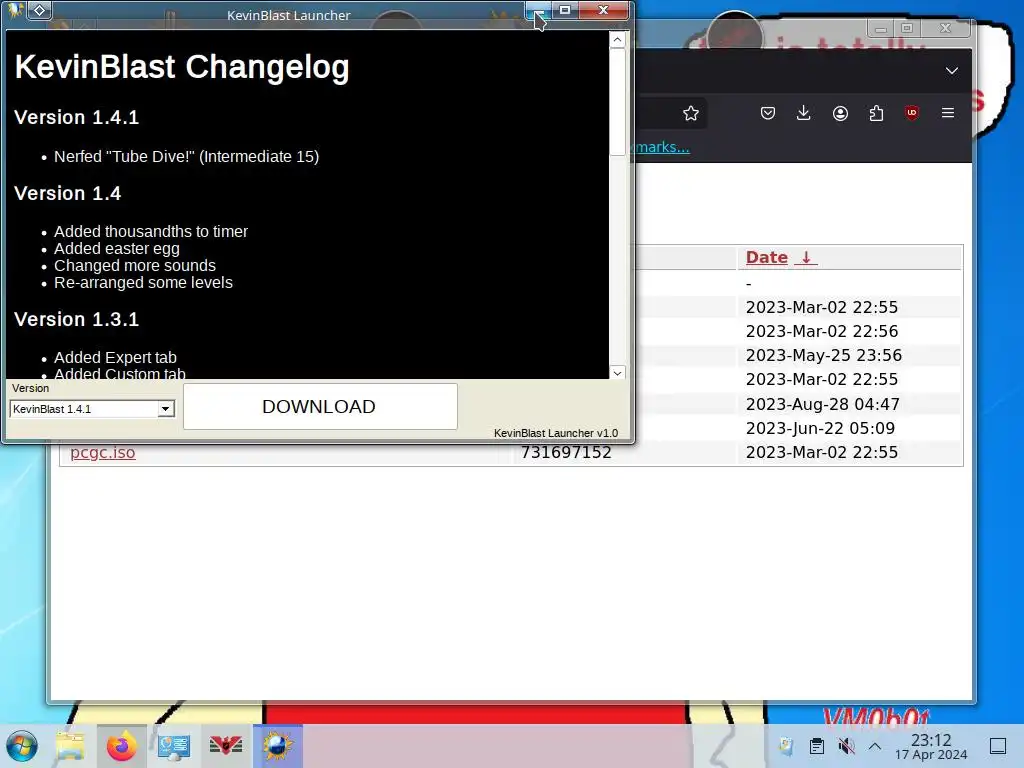
Task: Open the Downloads panel in Firefox
Action: (x=804, y=113)
